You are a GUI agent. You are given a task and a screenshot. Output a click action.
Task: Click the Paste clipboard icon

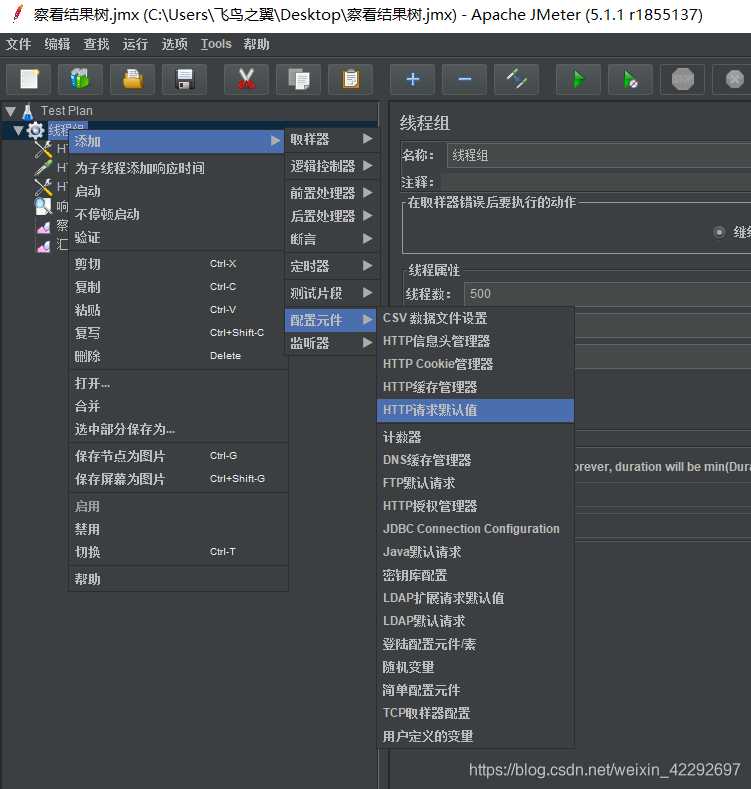coord(351,79)
